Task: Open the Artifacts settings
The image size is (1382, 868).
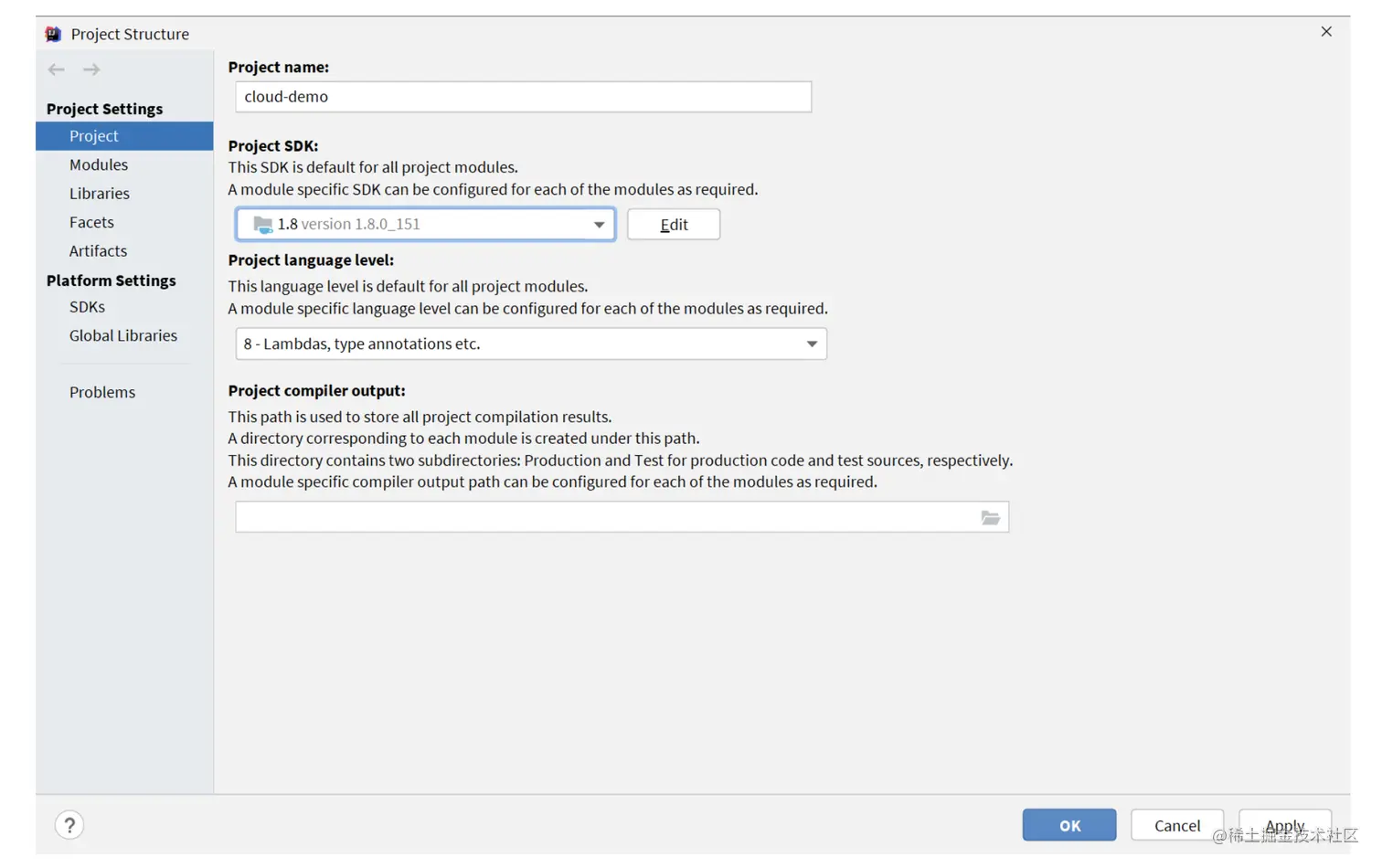Action: click(98, 251)
